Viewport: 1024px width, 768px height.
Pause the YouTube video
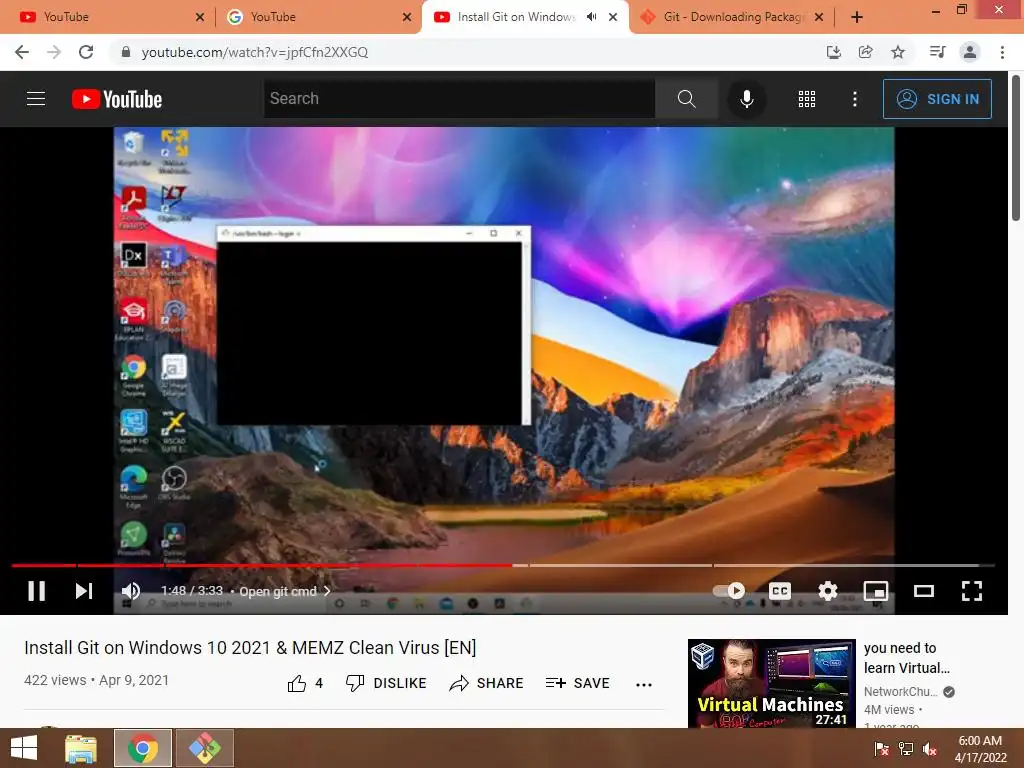click(37, 591)
